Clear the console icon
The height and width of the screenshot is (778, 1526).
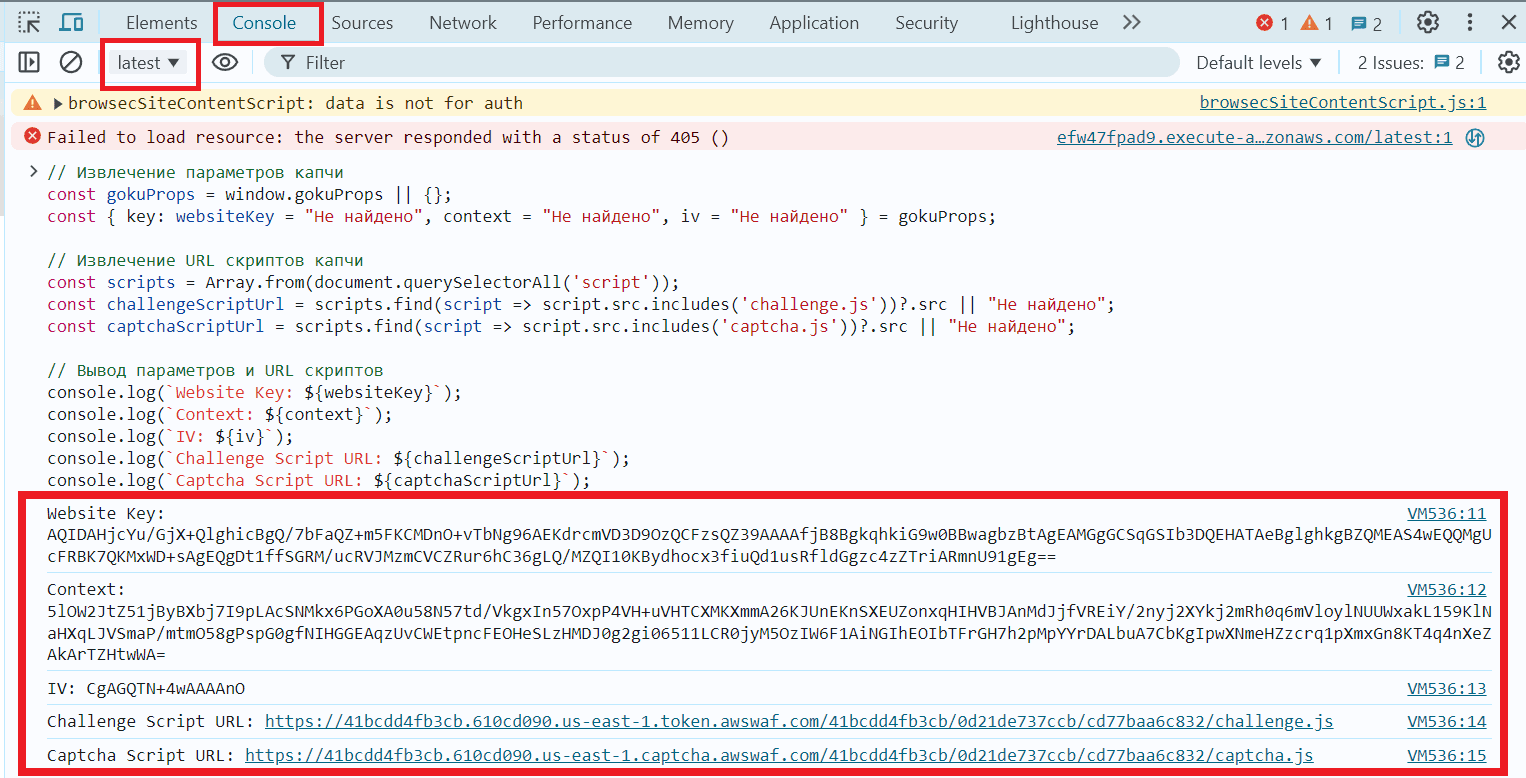[x=71, y=62]
